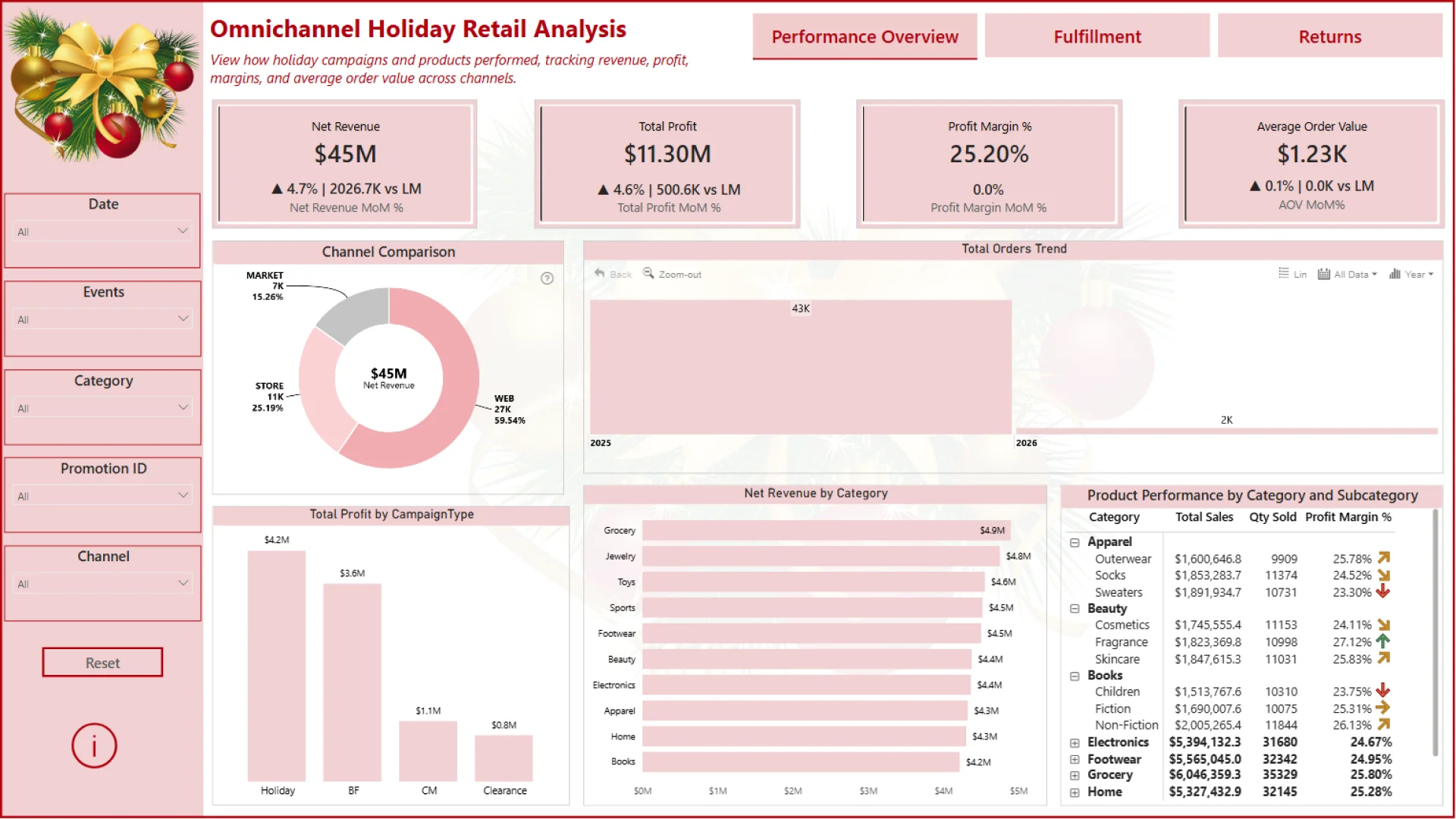Click the Zoom-out magnifier icon
The image size is (1456, 819).
click(x=648, y=273)
